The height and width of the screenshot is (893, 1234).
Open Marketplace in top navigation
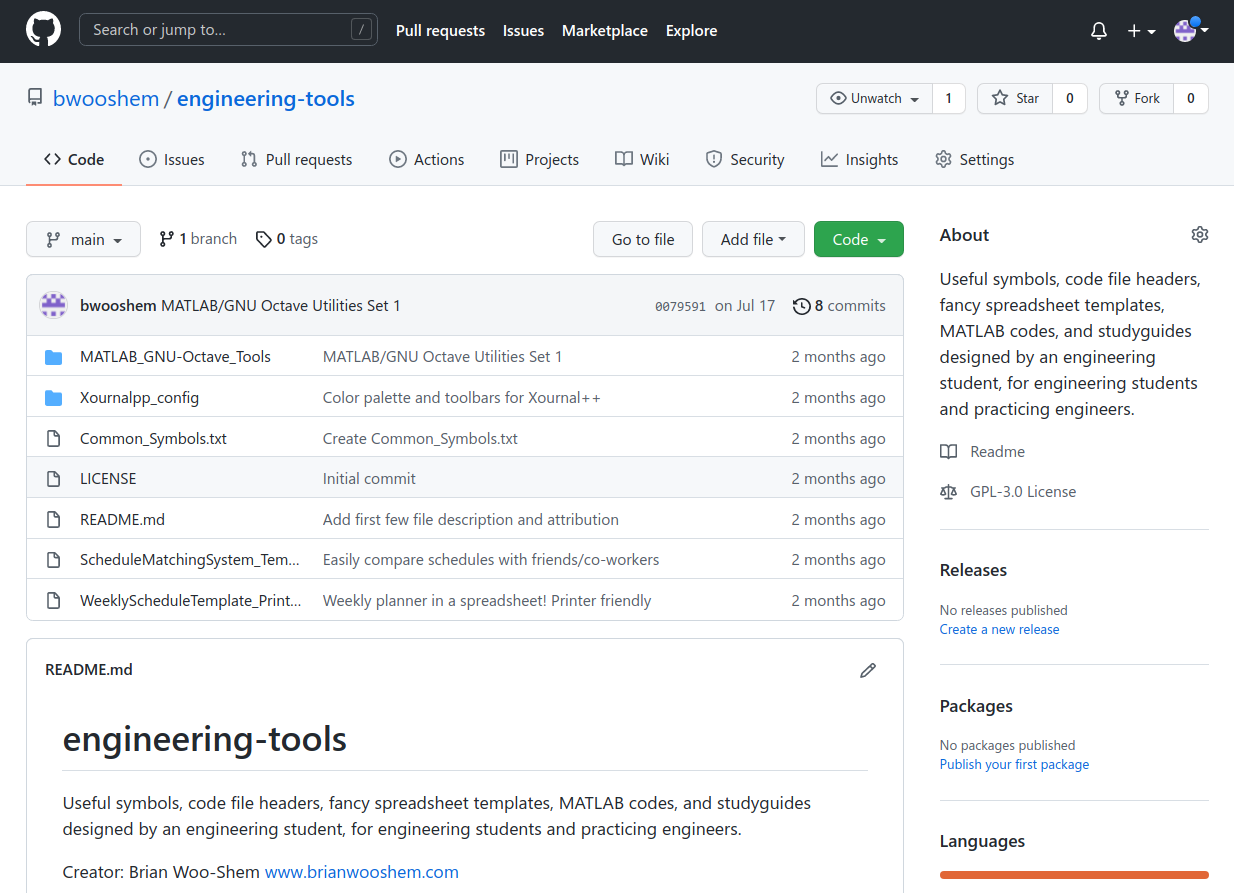point(605,31)
